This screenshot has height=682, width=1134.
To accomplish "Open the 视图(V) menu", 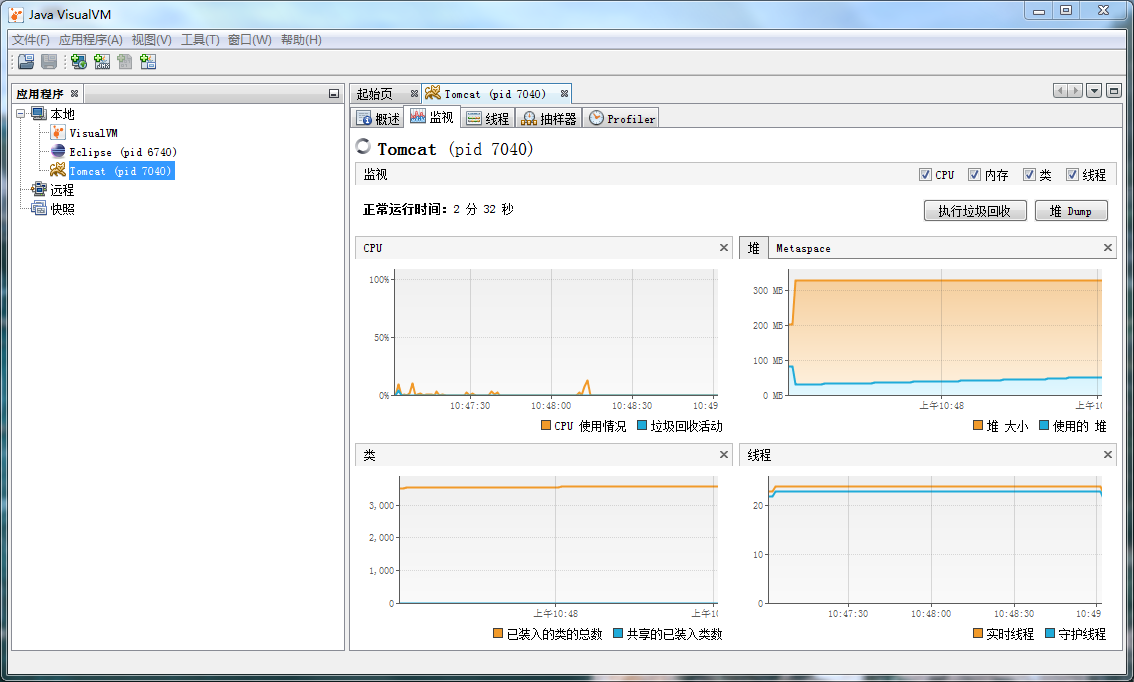I will click(x=151, y=40).
